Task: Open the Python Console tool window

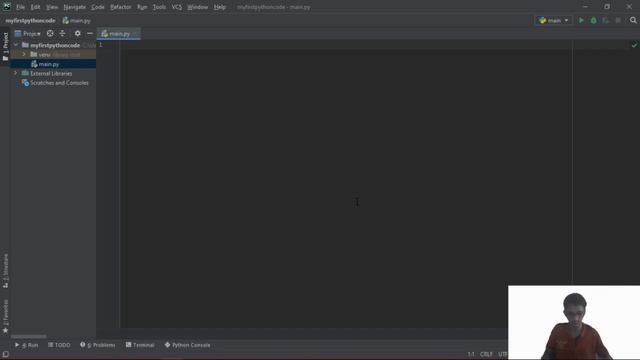Action: coord(187,345)
